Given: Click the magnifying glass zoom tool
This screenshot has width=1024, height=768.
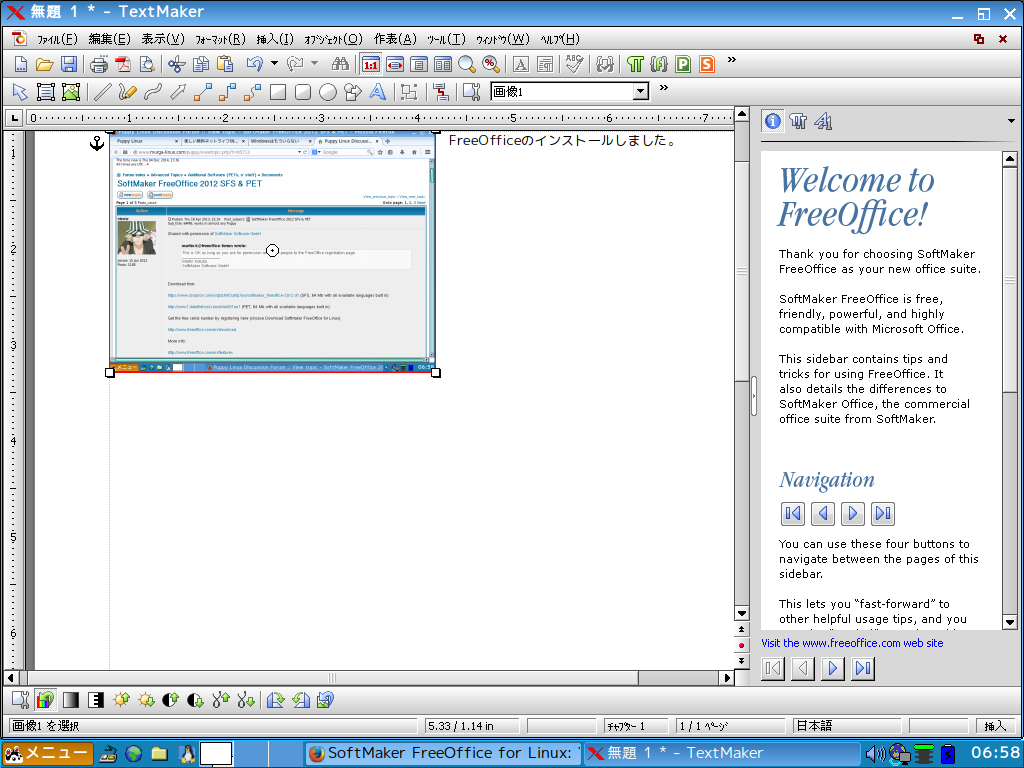Looking at the screenshot, I should pyautogui.click(x=466, y=64).
